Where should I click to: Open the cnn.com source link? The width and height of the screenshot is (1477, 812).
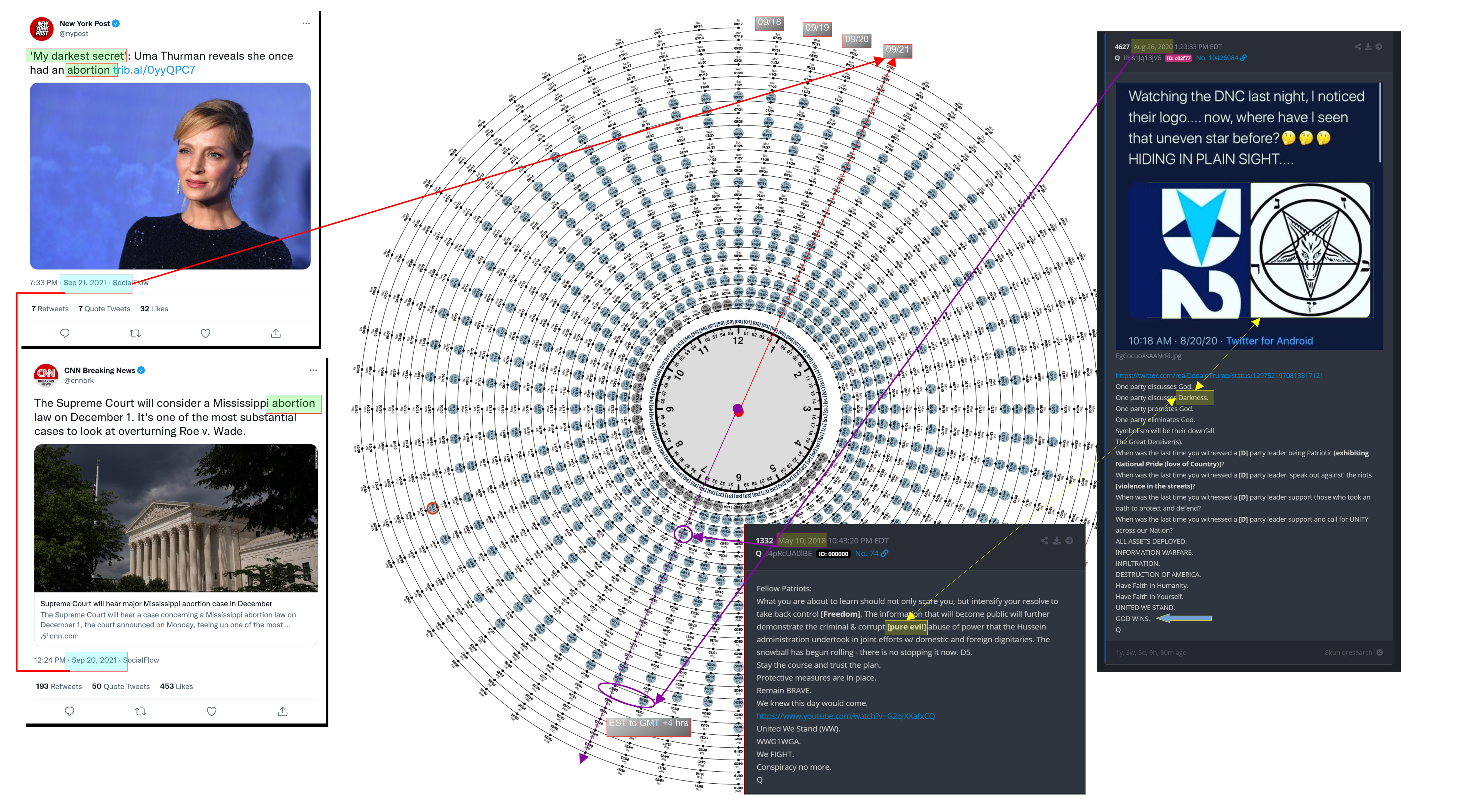(64, 636)
